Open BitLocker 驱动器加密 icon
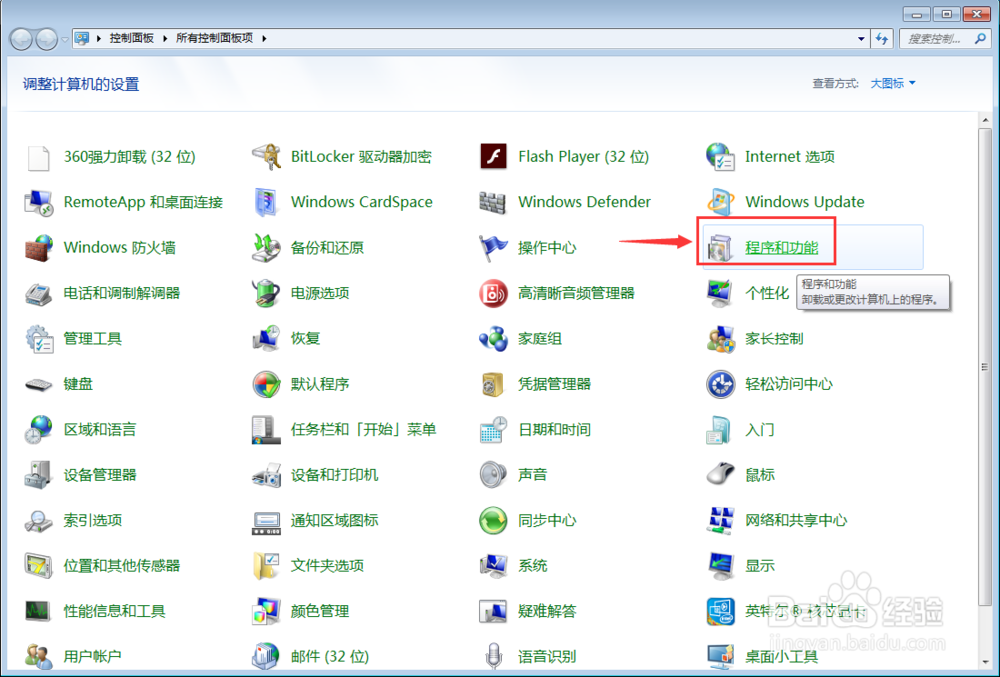 coord(267,157)
